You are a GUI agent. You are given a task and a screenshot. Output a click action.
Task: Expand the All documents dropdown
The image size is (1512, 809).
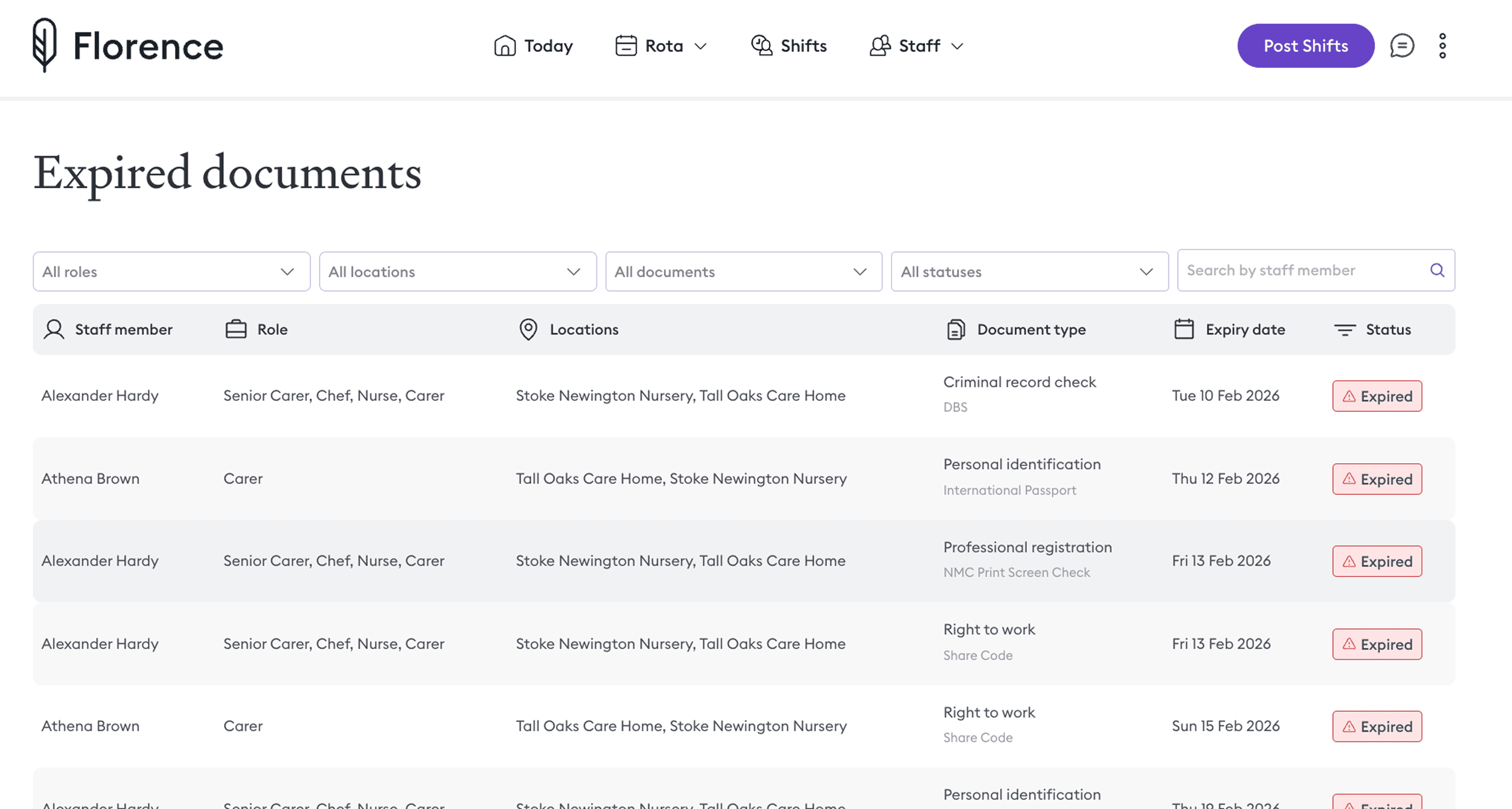(x=743, y=272)
